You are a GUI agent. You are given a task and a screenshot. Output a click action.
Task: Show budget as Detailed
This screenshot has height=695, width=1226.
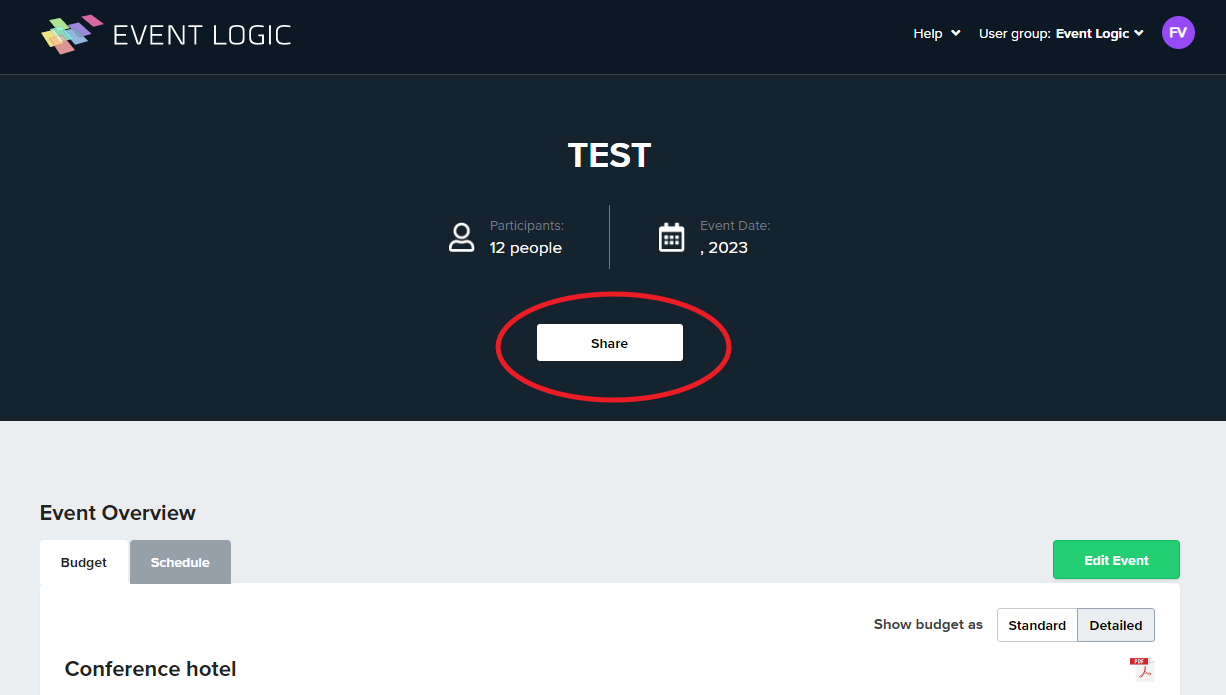(x=1116, y=625)
